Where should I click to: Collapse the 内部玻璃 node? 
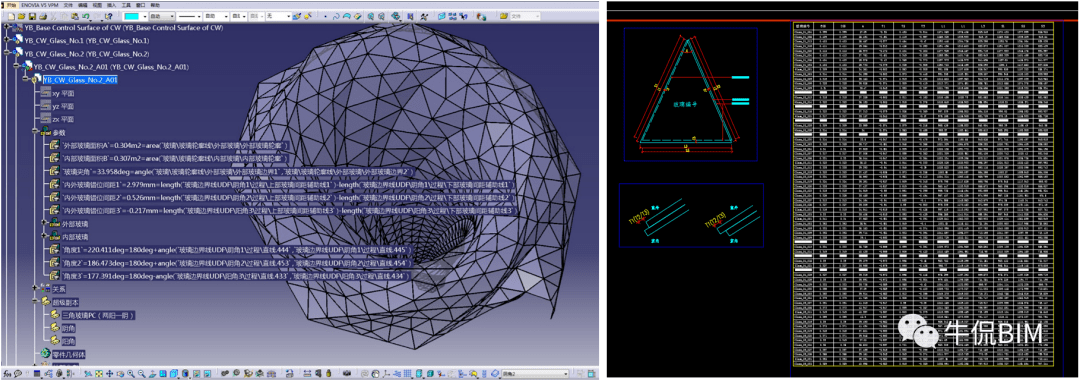44,236
